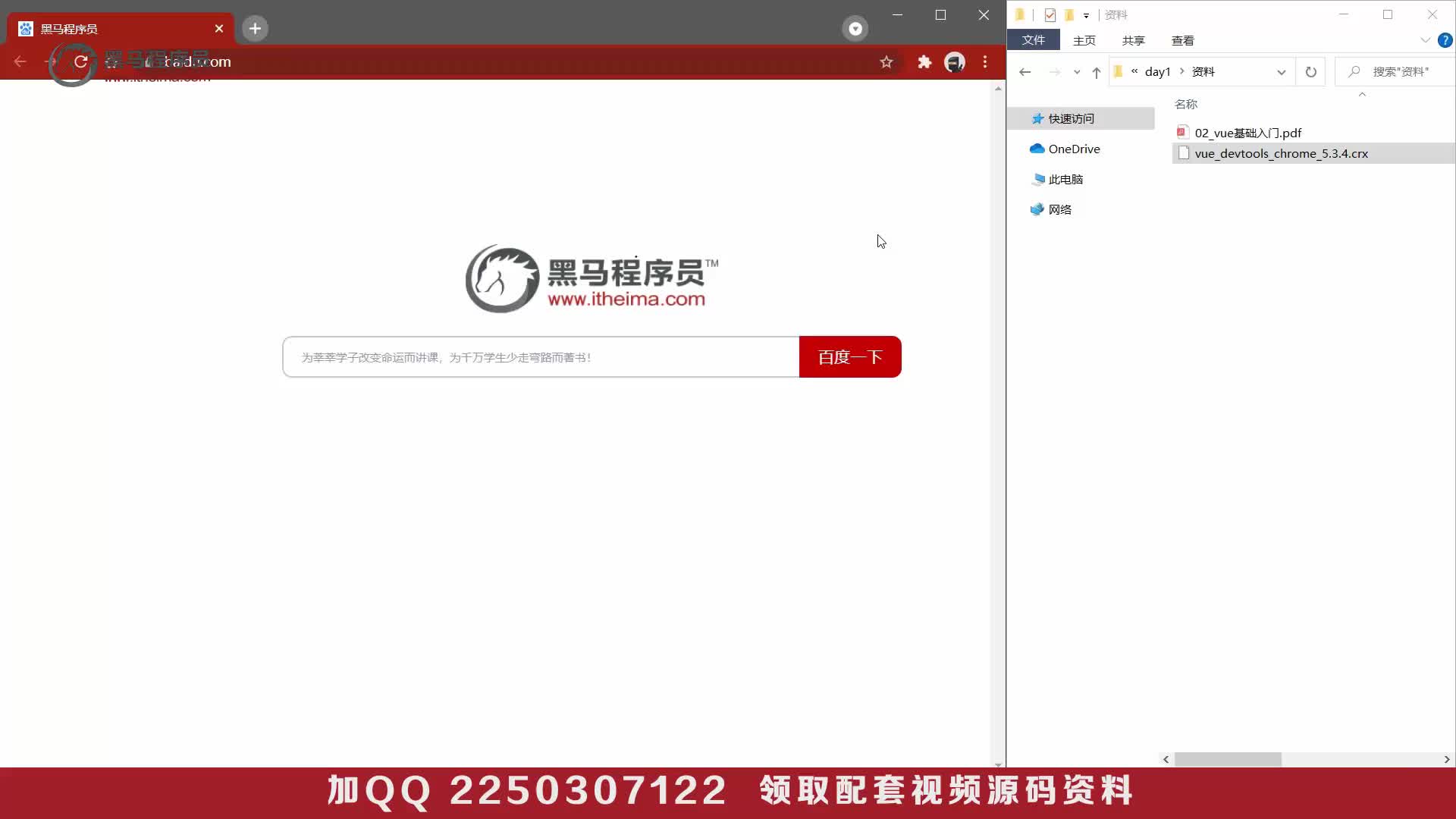The height and width of the screenshot is (819, 1456).
Task: Open Explorer help question mark icon
Action: 1445,40
